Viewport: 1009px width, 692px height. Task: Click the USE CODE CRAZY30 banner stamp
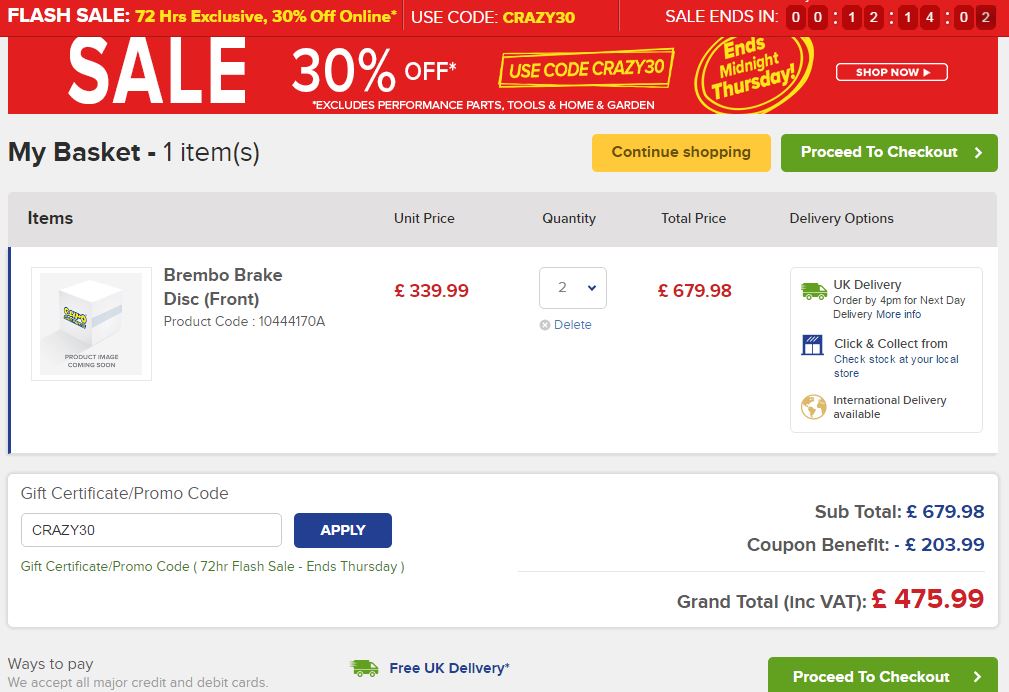[586, 70]
